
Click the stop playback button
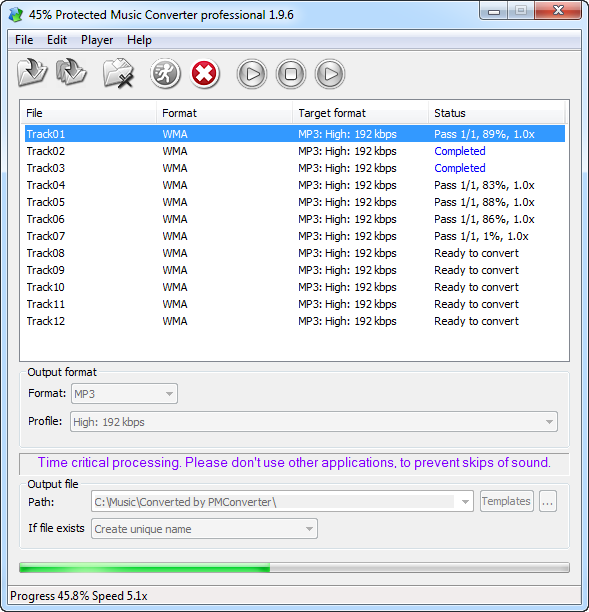click(x=291, y=74)
